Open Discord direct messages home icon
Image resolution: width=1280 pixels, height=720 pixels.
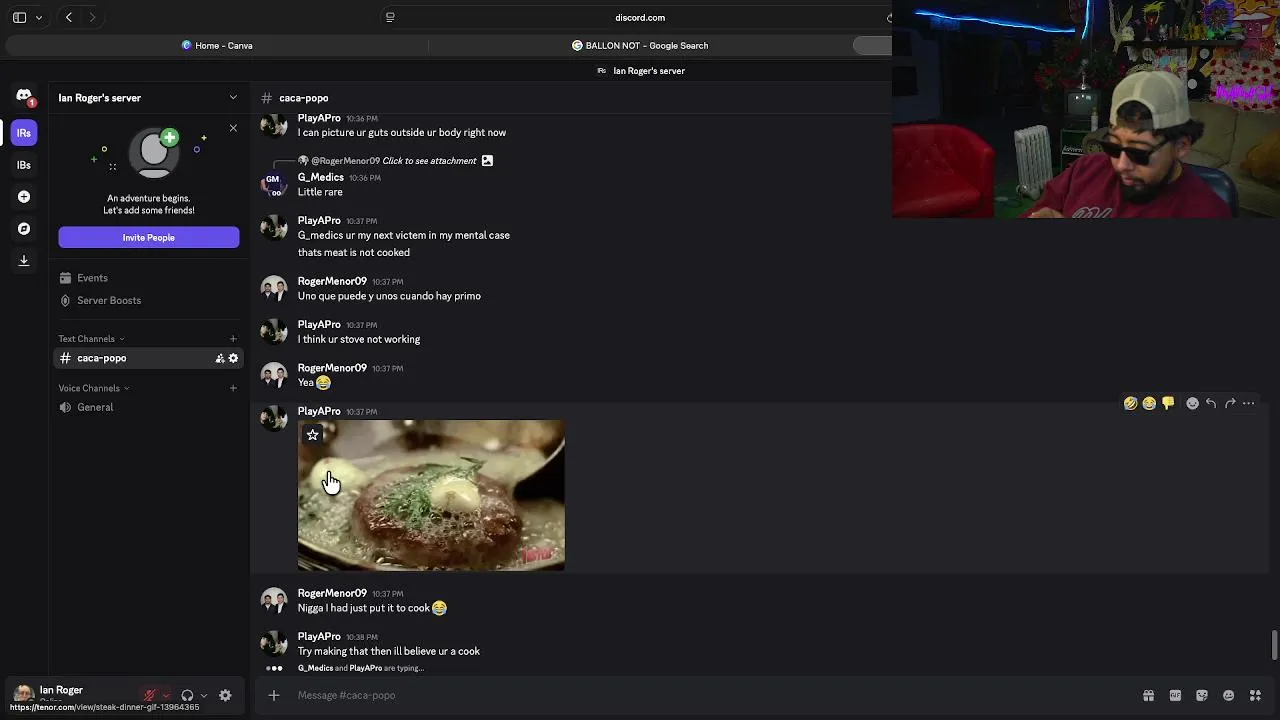coord(24,96)
